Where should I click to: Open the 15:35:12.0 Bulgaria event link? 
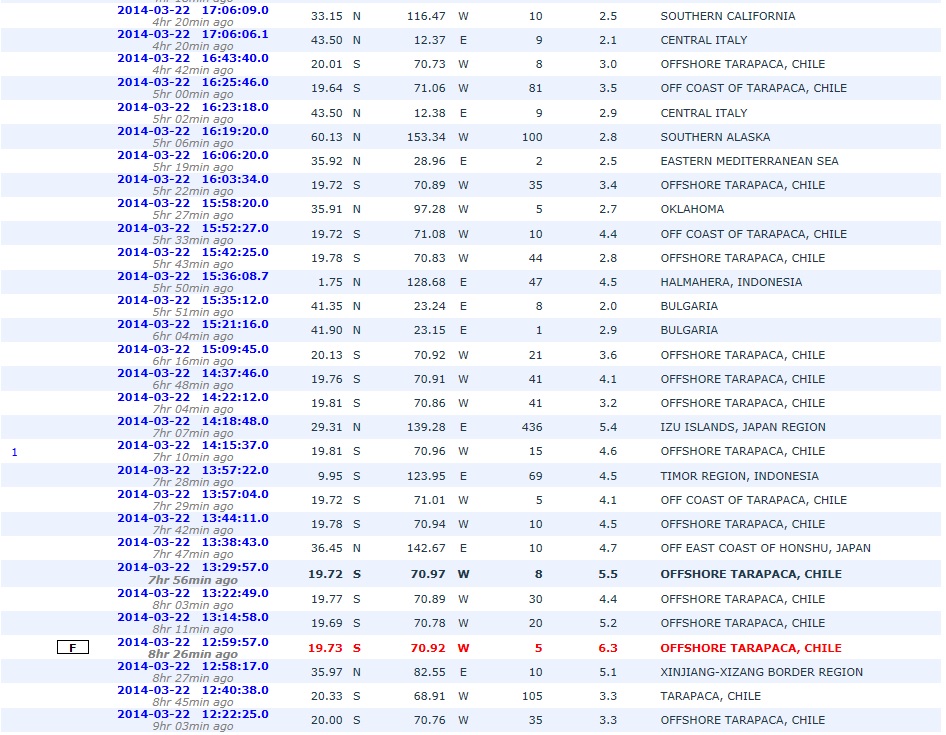(x=193, y=301)
